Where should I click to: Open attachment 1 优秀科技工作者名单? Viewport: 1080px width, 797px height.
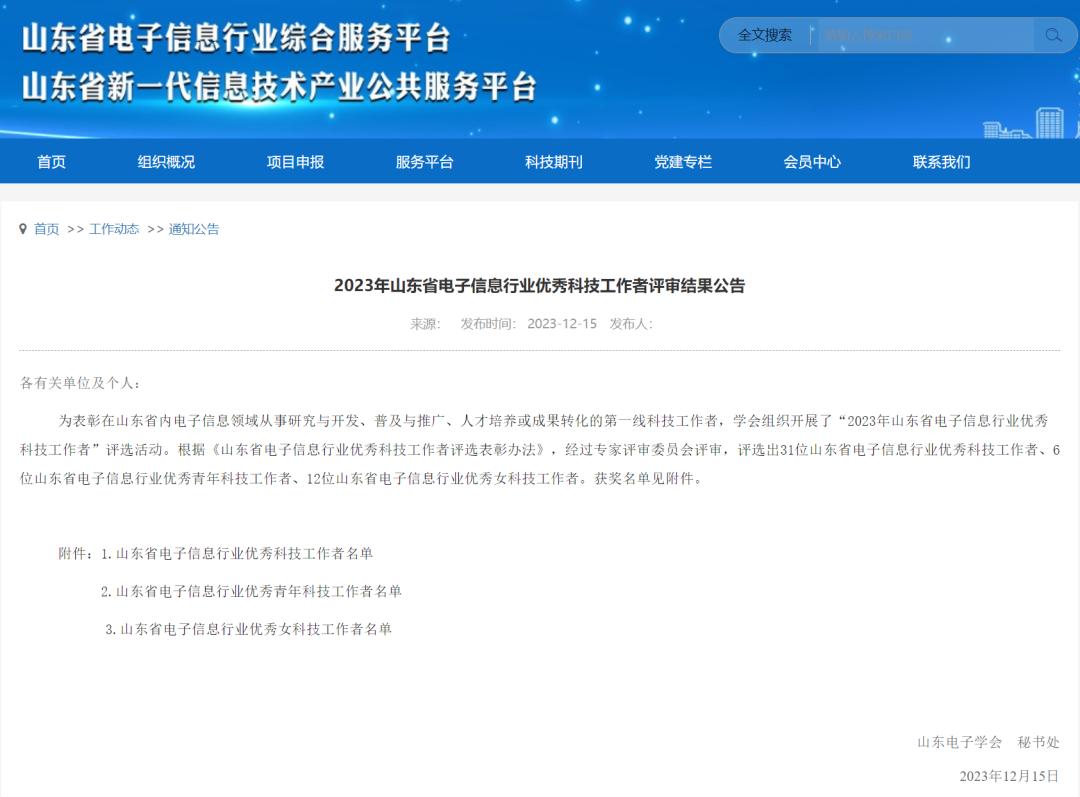244,553
